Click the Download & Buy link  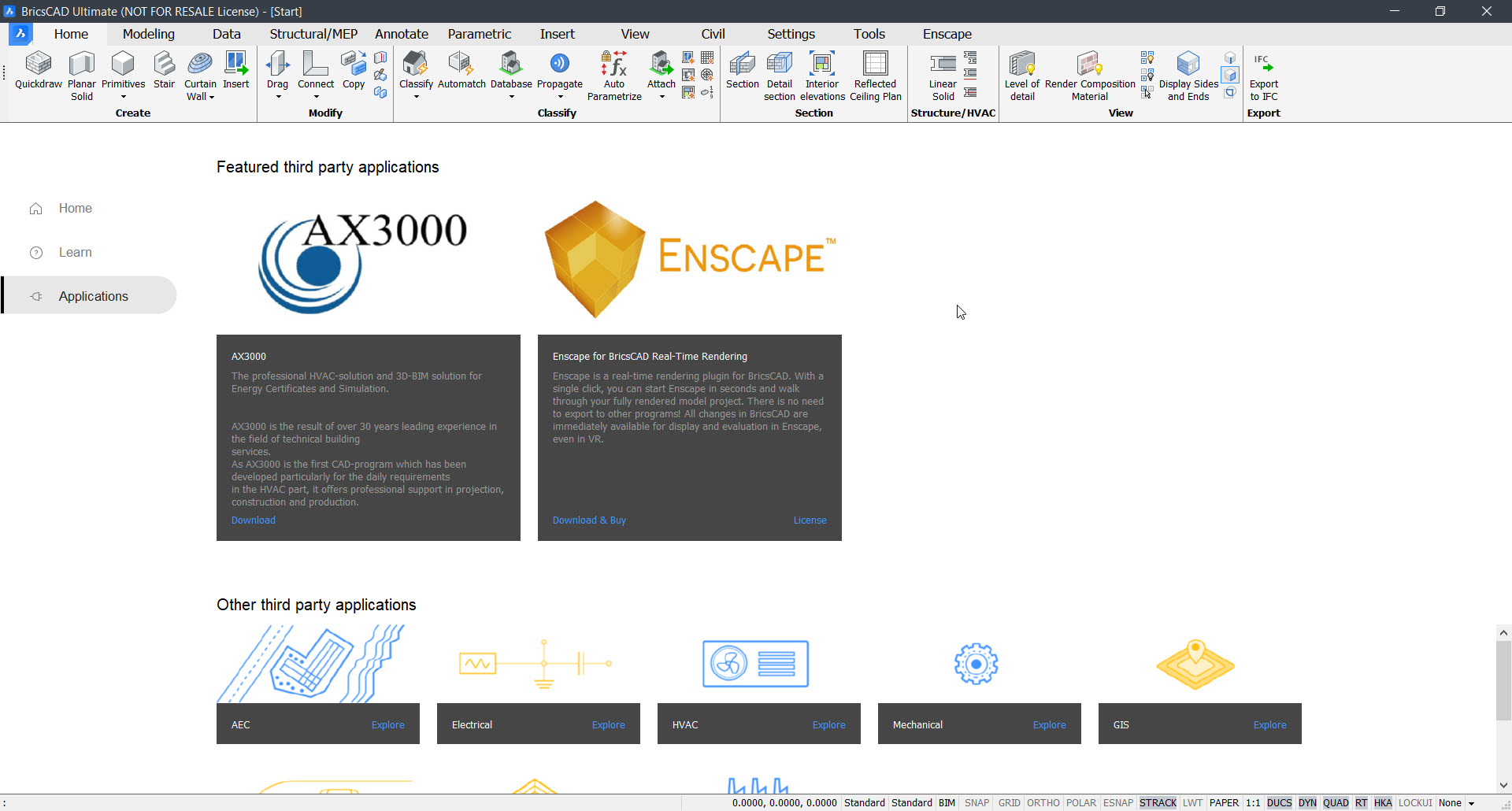point(589,520)
